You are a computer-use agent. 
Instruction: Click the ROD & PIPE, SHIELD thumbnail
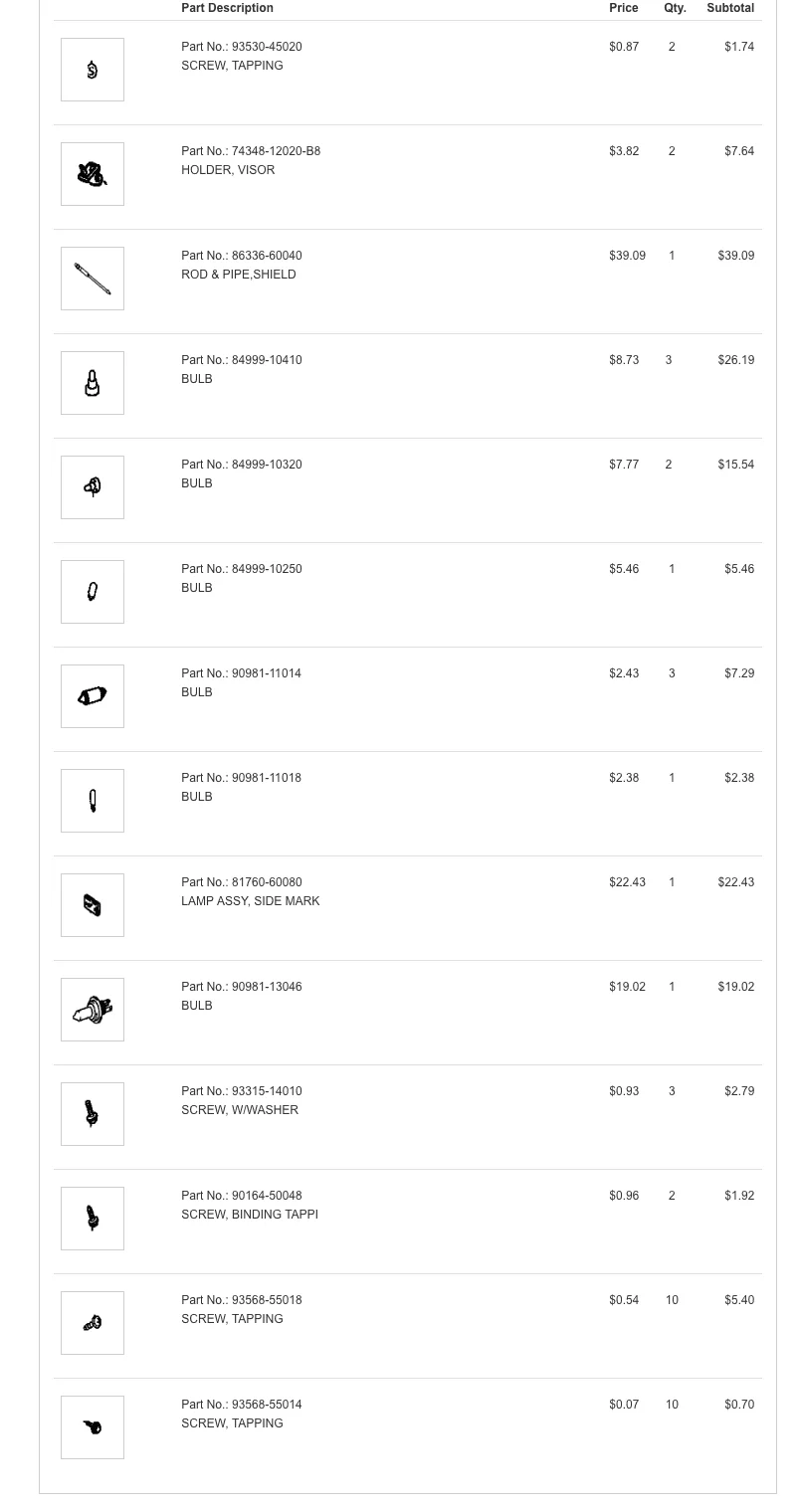click(93, 279)
